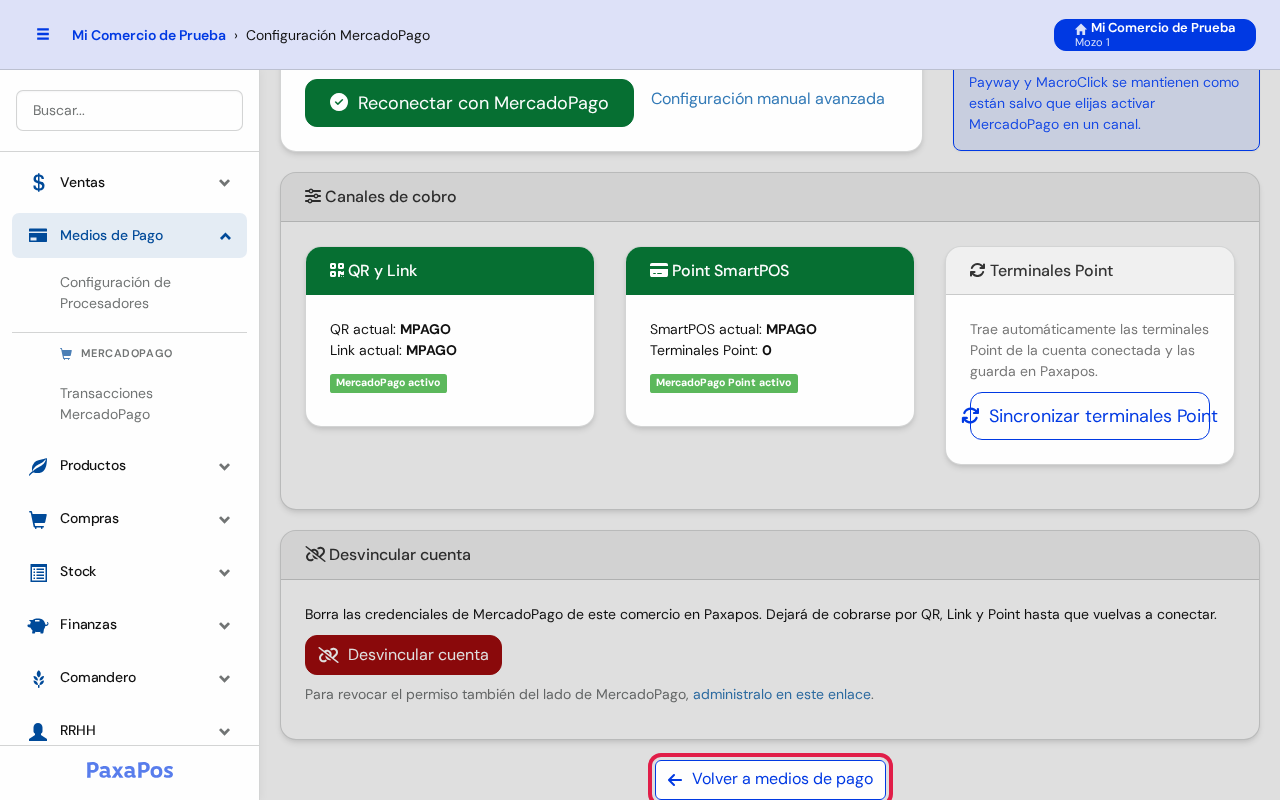This screenshot has width=1280, height=800.
Task: Click the QR code icon in QR y Link header
Action: [337, 270]
